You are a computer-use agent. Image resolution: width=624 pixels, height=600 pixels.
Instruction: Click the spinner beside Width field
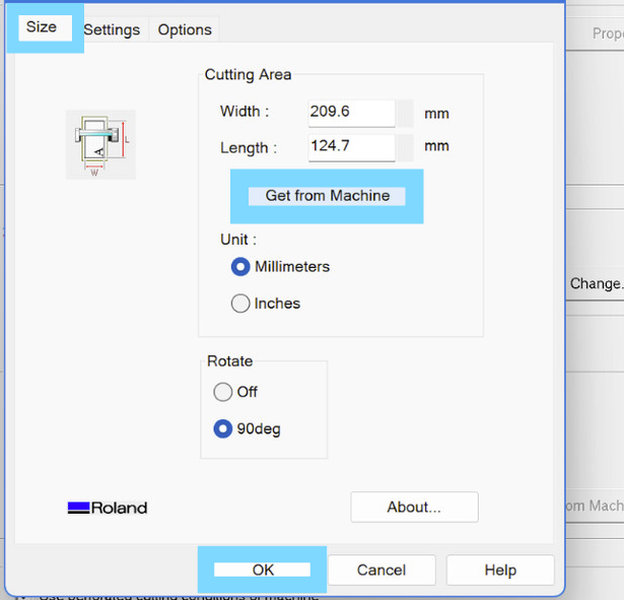(x=406, y=113)
